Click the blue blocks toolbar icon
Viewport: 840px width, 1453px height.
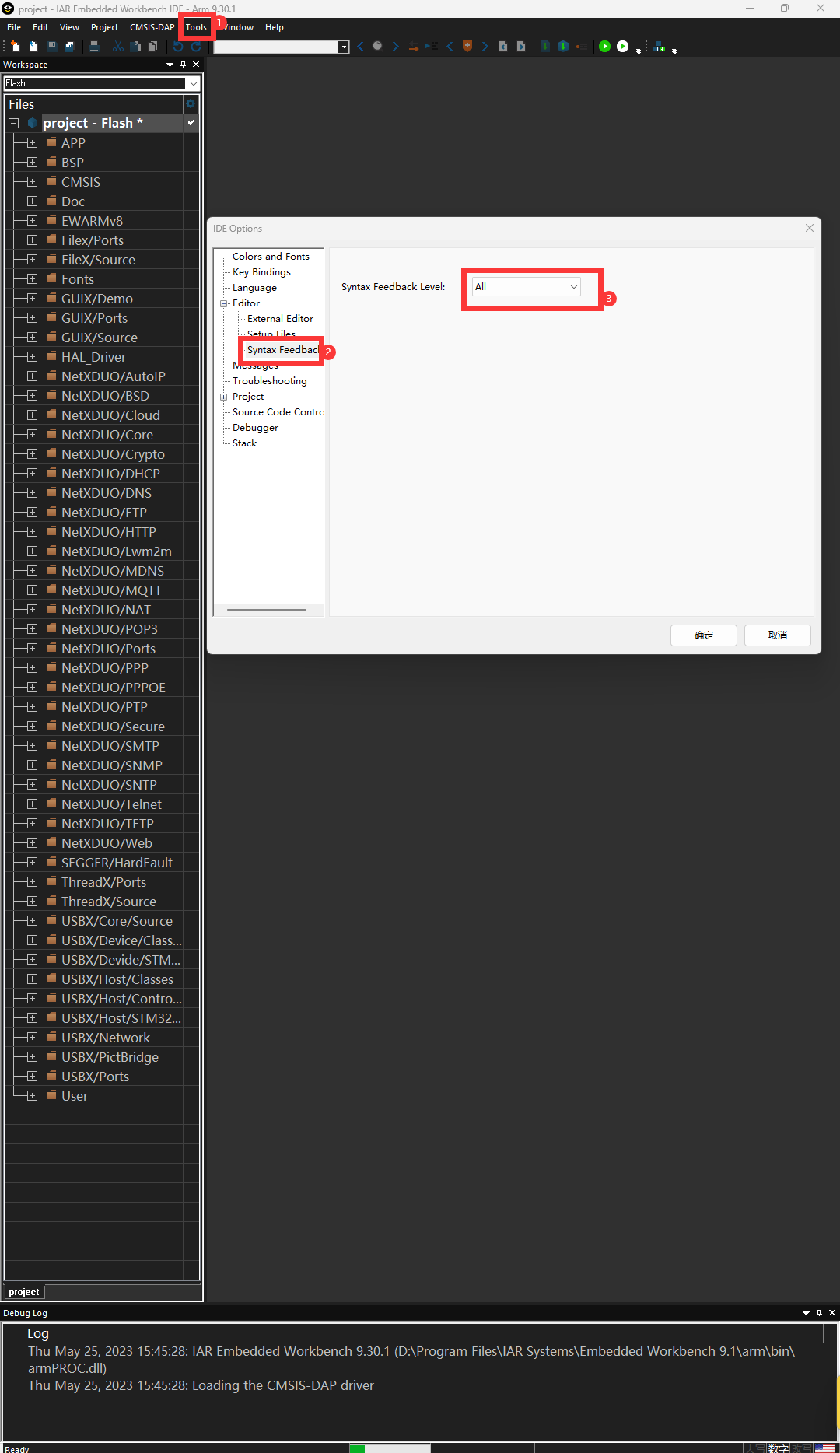coord(660,47)
